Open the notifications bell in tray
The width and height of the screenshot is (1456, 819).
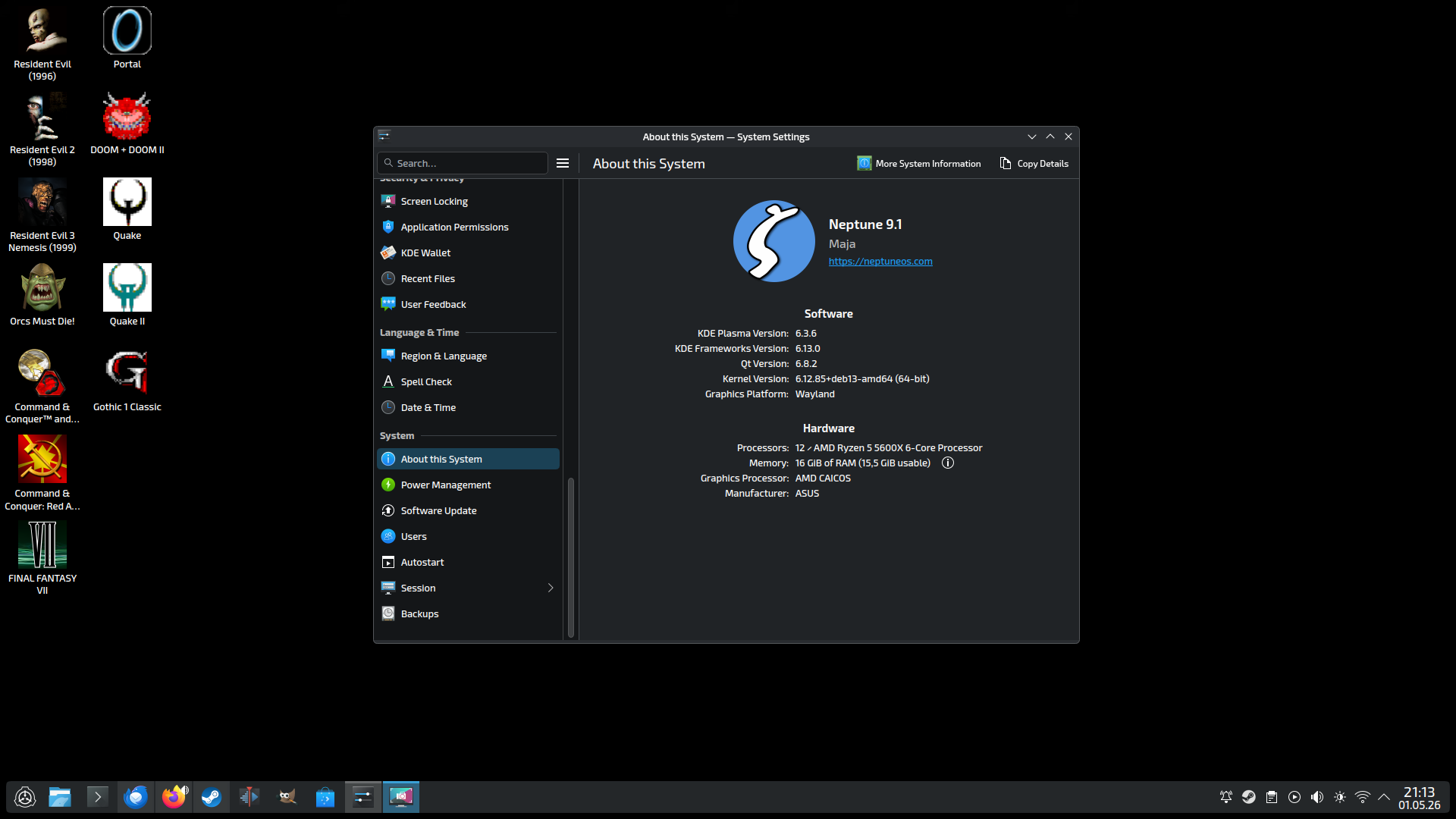tap(1226, 797)
